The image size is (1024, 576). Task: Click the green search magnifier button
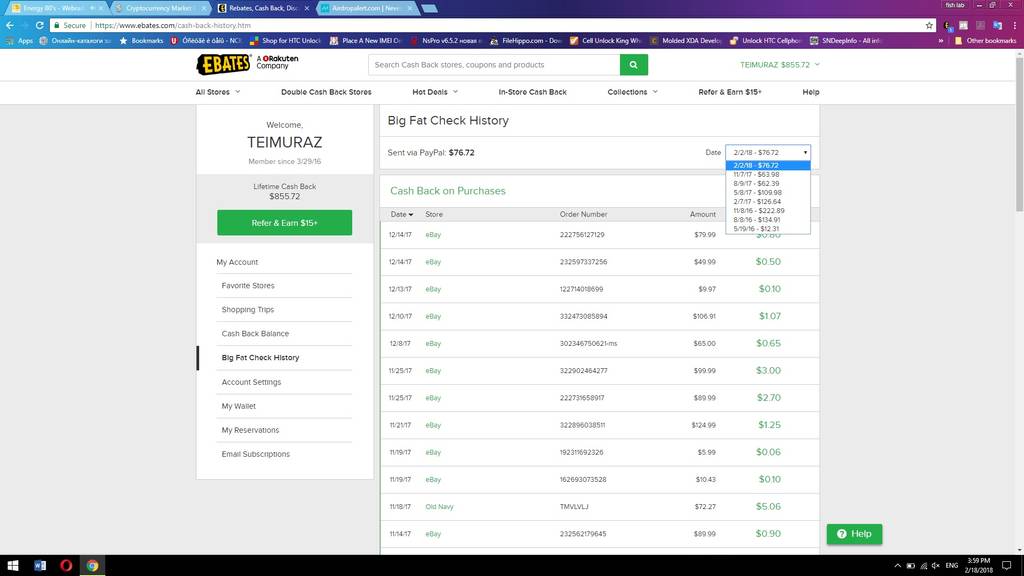[633, 65]
